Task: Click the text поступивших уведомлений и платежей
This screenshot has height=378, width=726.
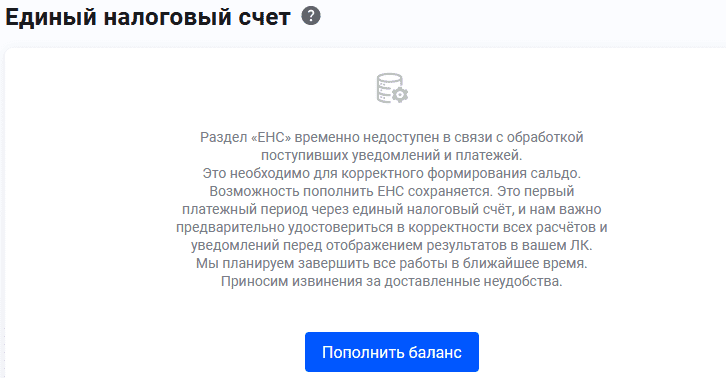Action: point(392,156)
